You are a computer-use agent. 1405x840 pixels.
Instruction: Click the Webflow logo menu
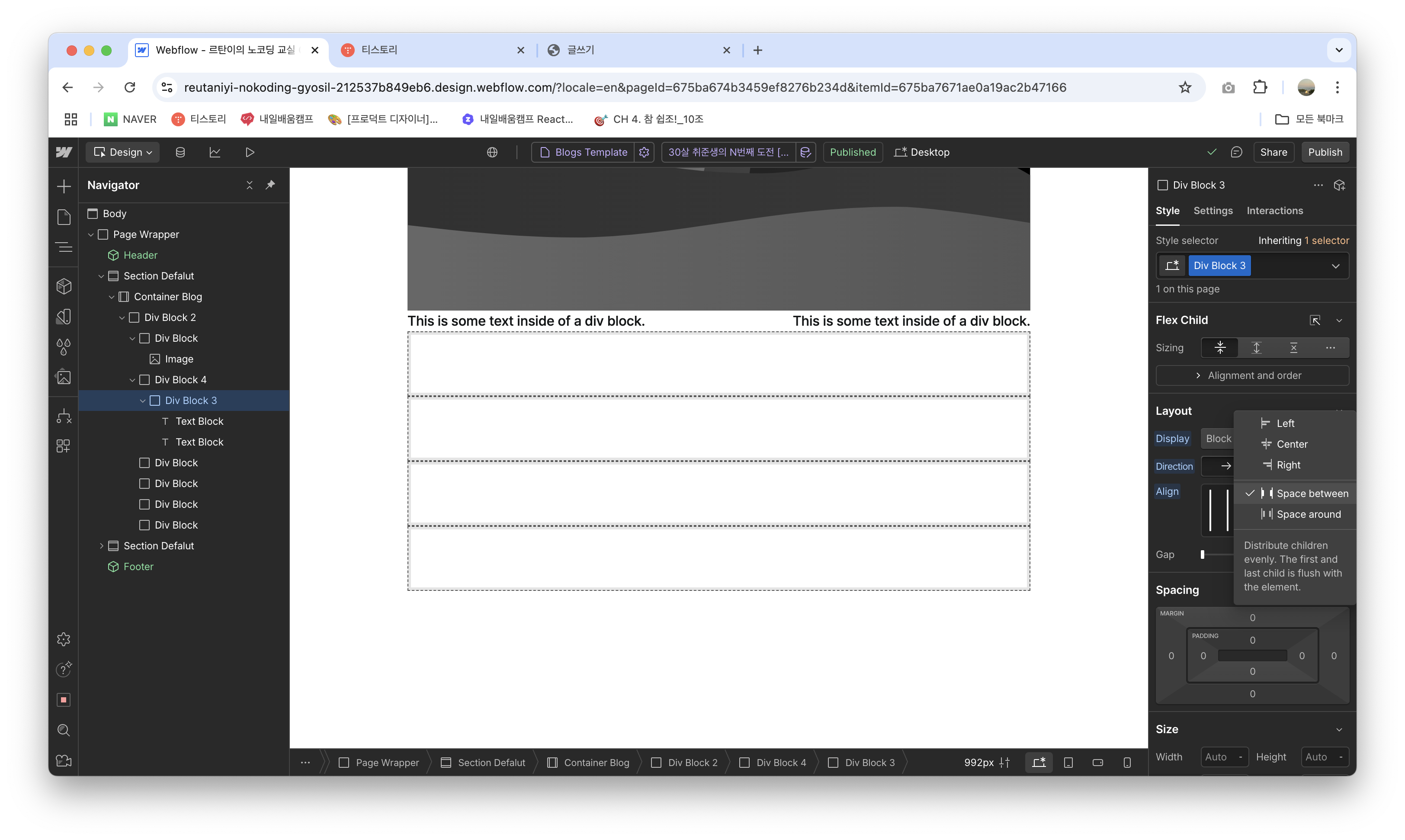(64, 152)
